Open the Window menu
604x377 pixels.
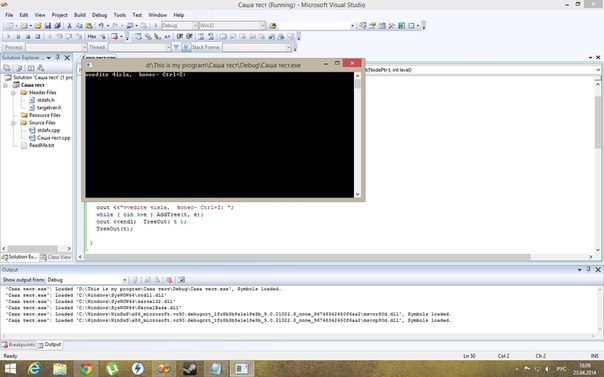(158, 15)
